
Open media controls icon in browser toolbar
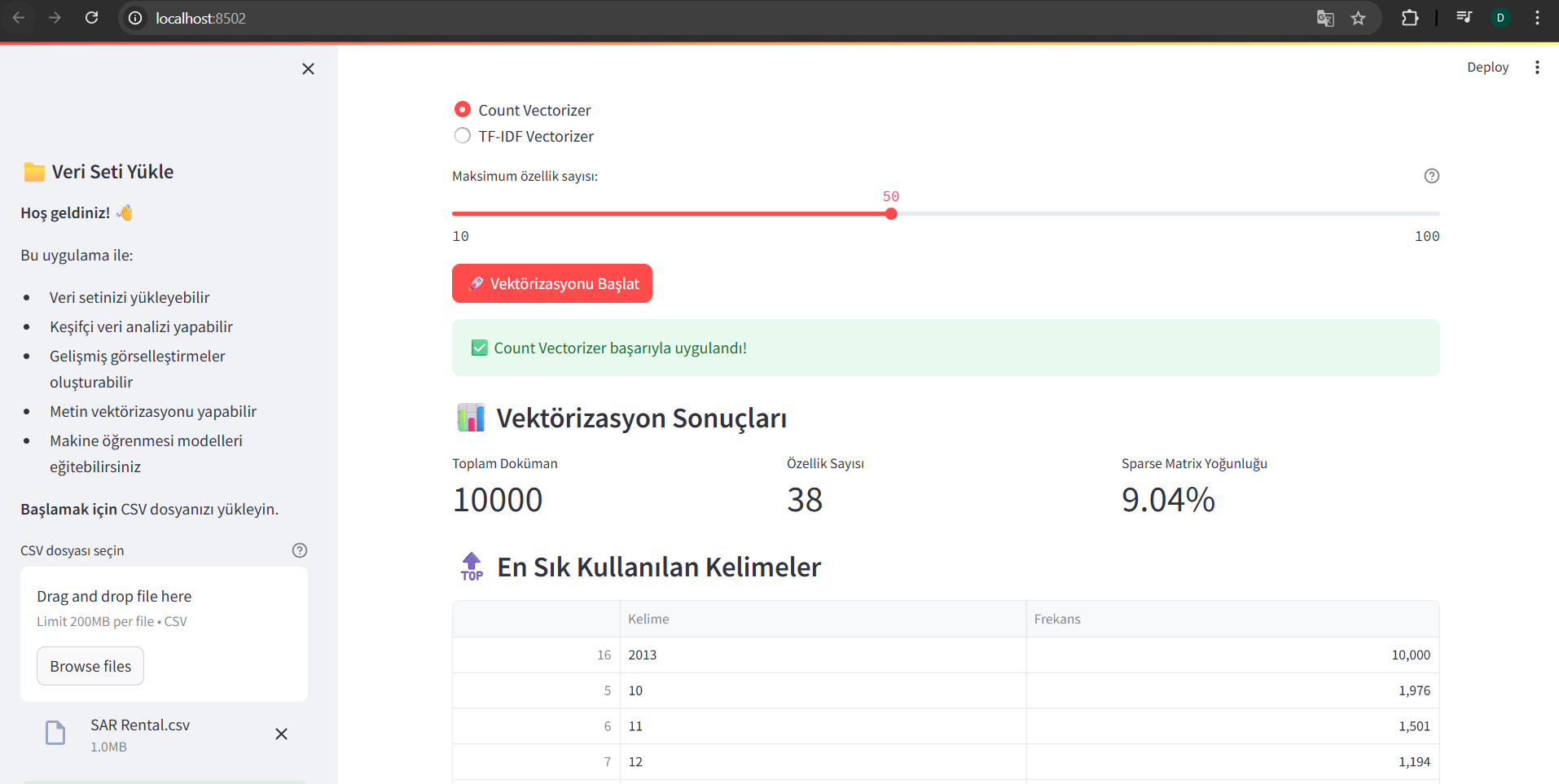[1464, 17]
